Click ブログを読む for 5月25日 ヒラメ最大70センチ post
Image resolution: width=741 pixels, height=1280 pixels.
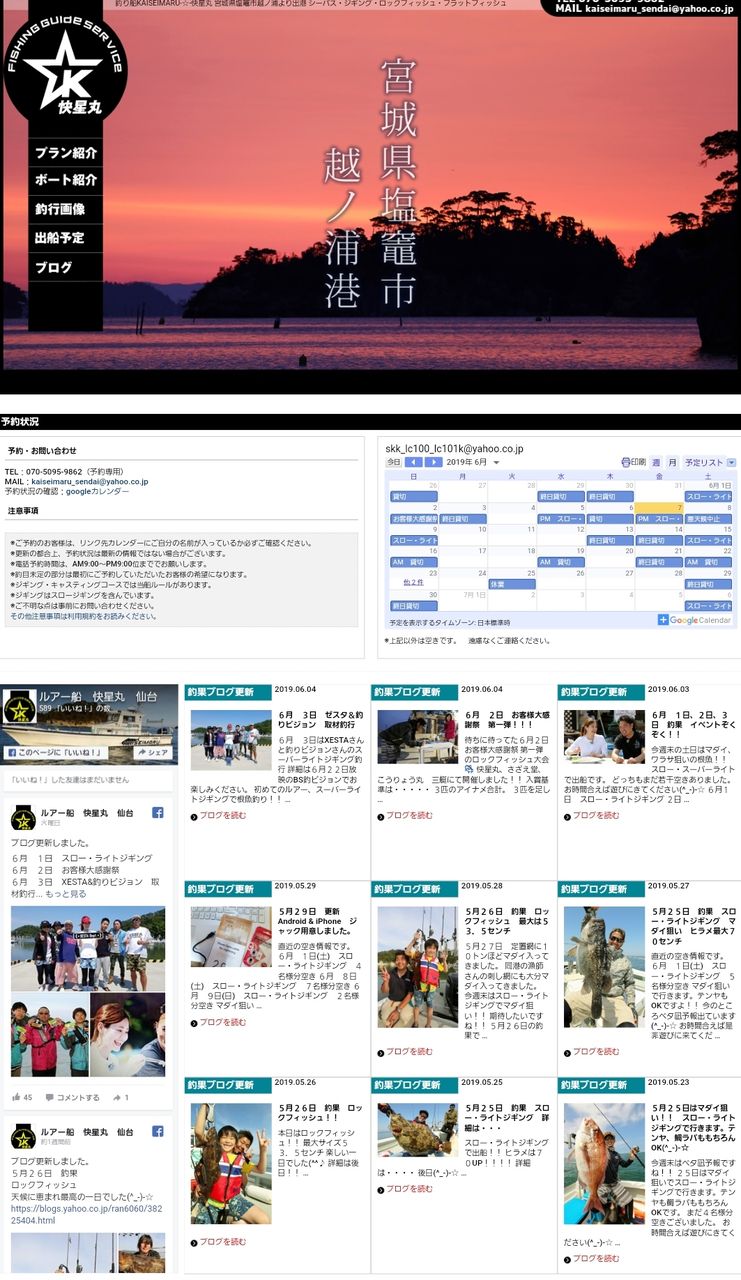pyautogui.click(x=596, y=1051)
